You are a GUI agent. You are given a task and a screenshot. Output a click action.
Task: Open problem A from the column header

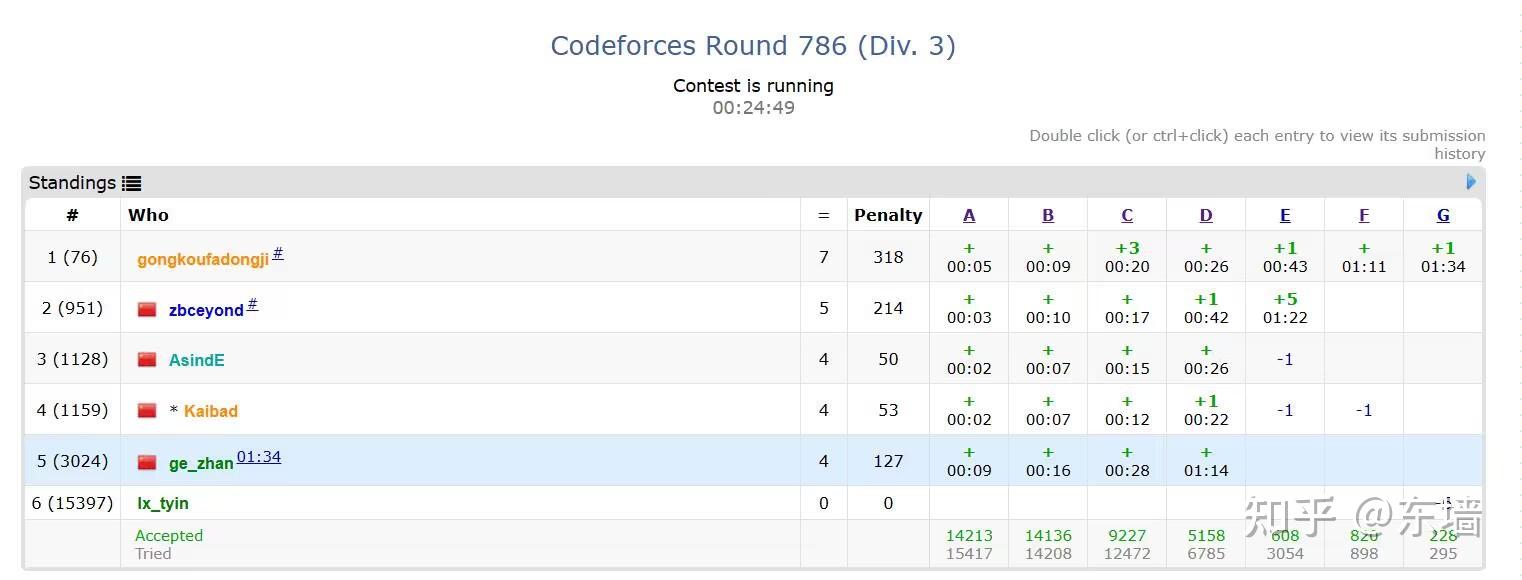968,214
